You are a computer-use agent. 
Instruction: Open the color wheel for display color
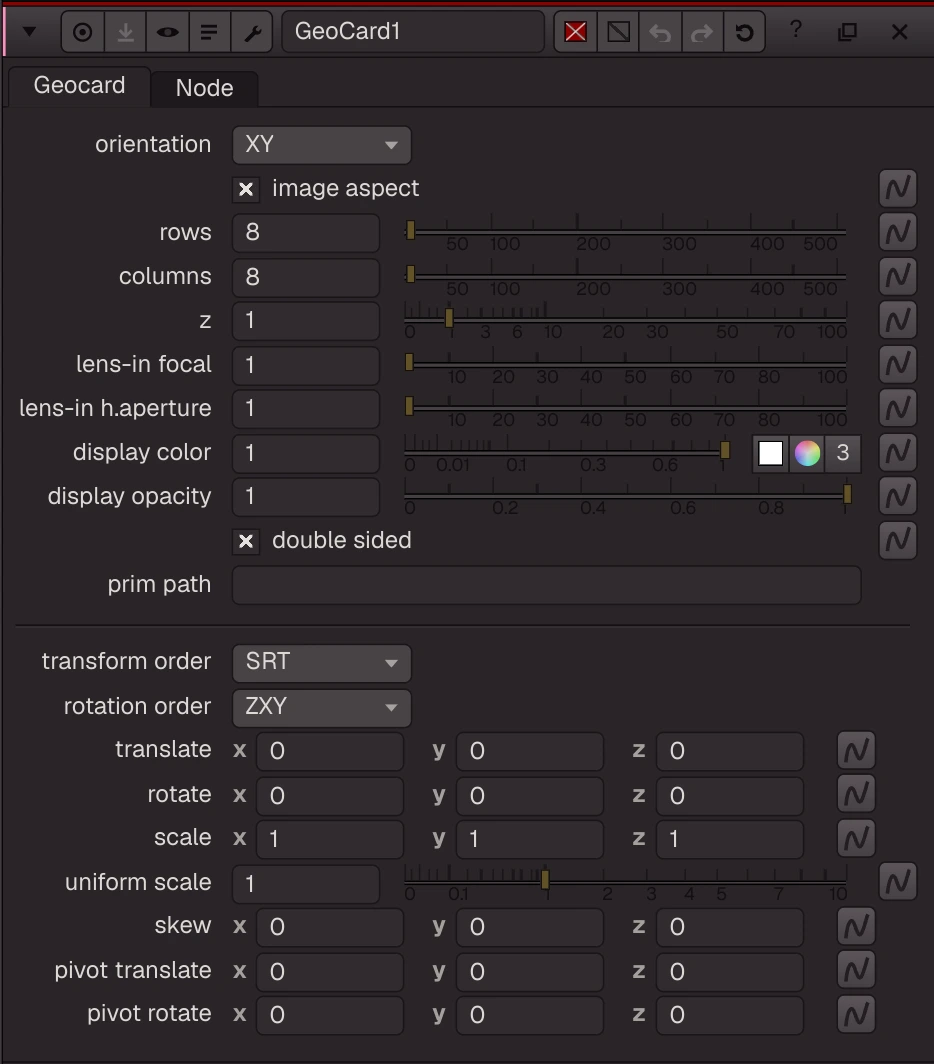coord(807,453)
